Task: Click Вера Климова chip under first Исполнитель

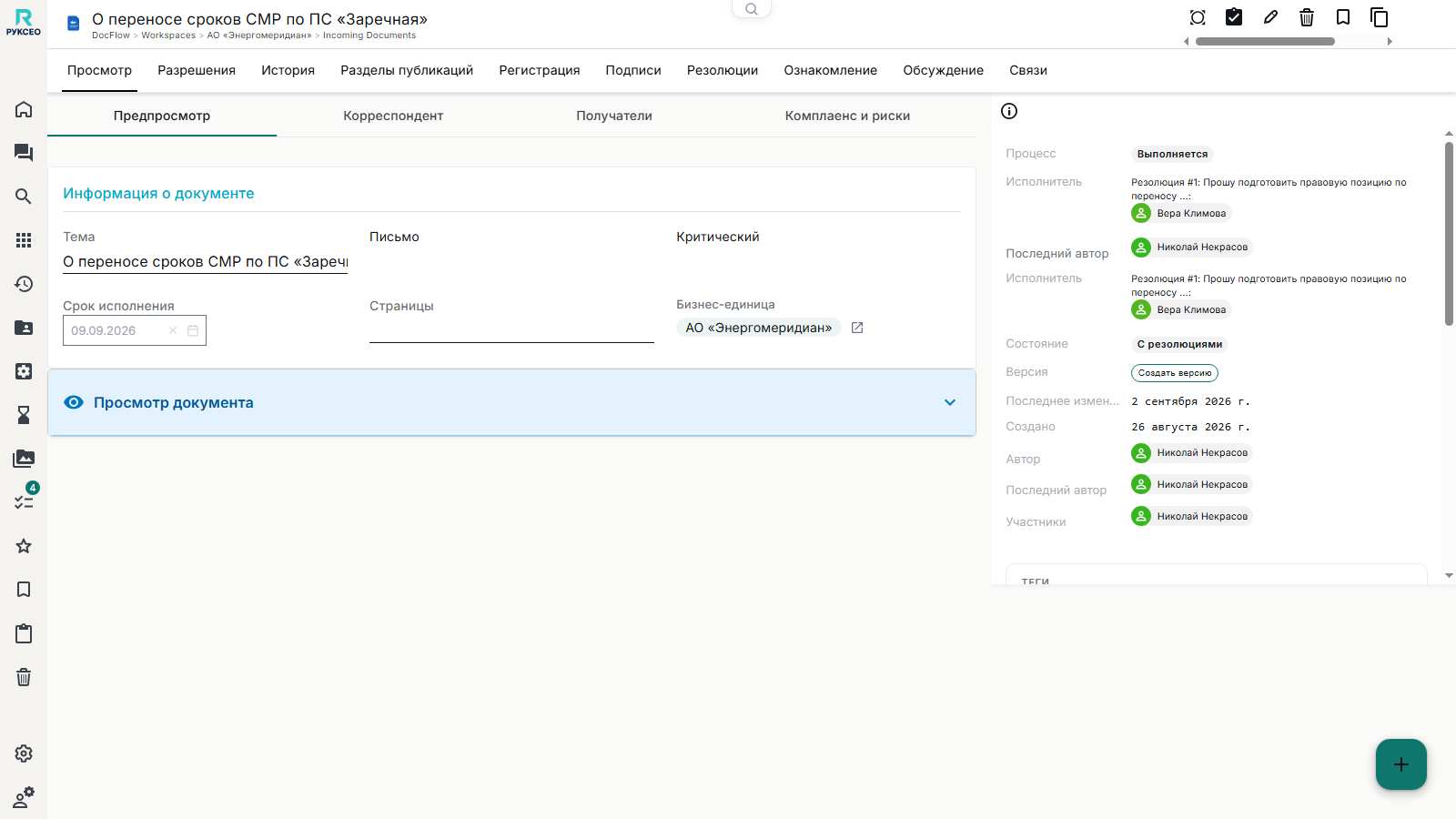Action: coord(1181,213)
